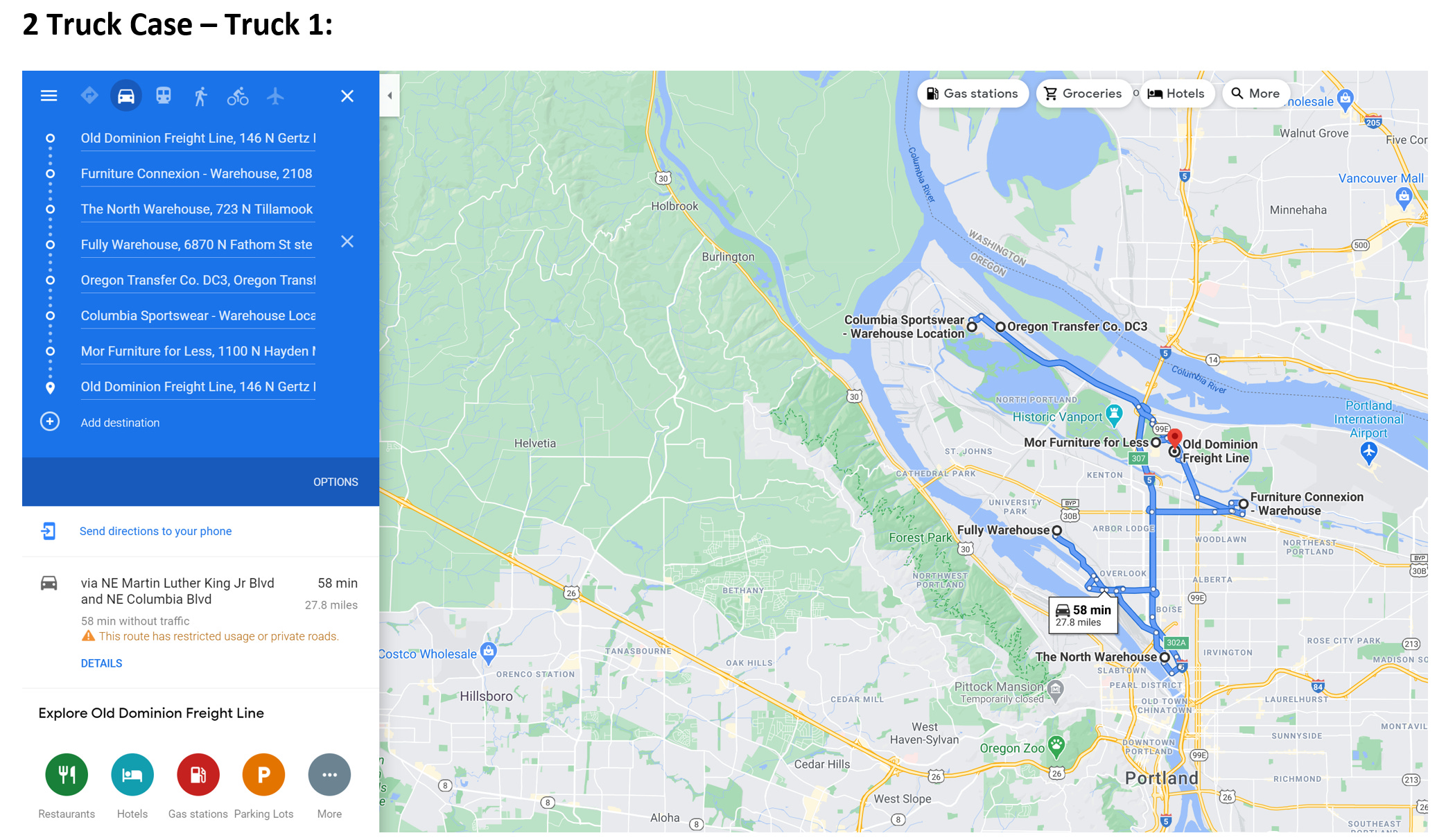Edit the Furniture Connexion destination field
This screenshot has height=840, width=1437.
click(197, 174)
